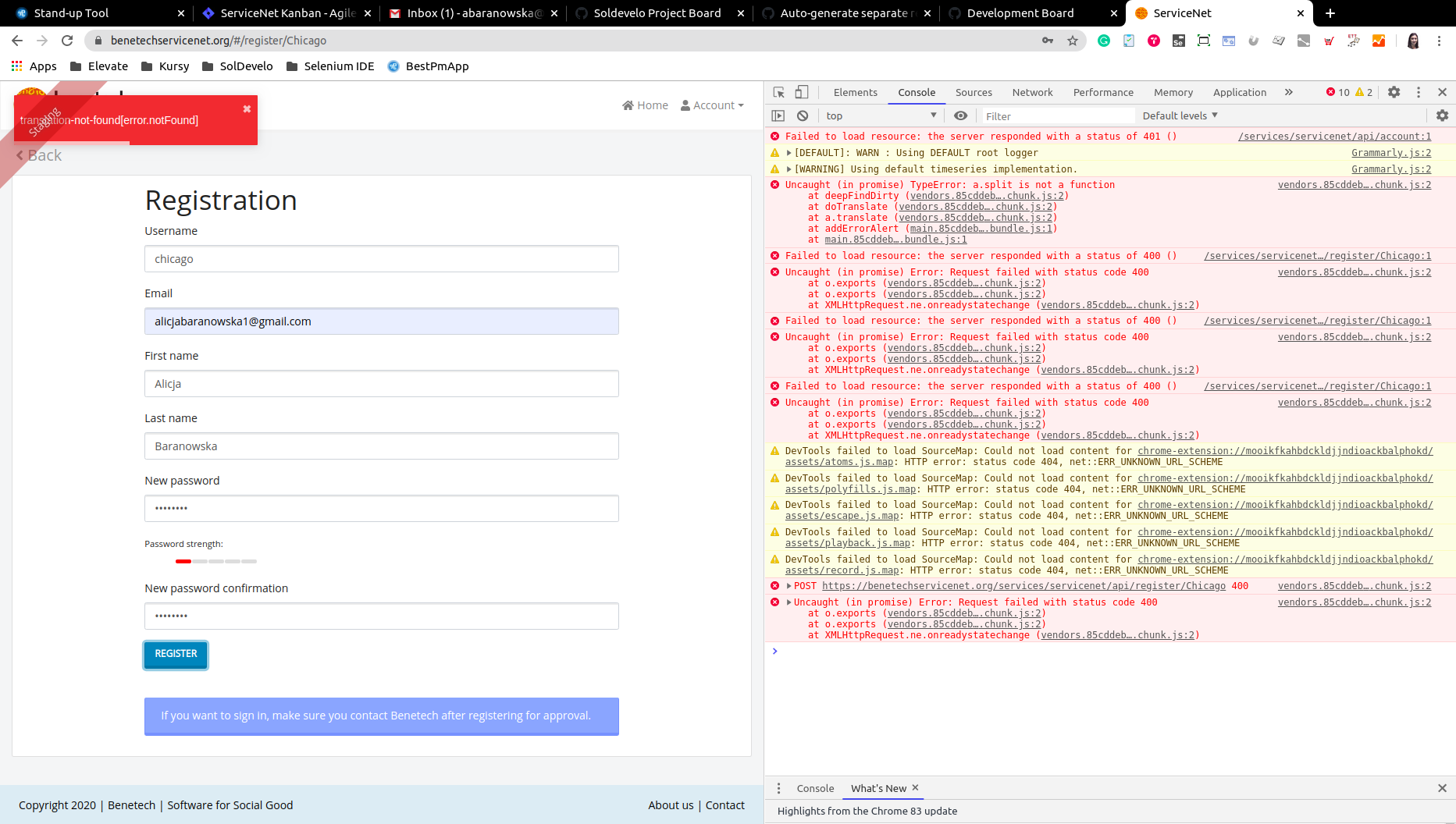Open the Account dropdown on the page
1456x824 pixels.
(712, 105)
